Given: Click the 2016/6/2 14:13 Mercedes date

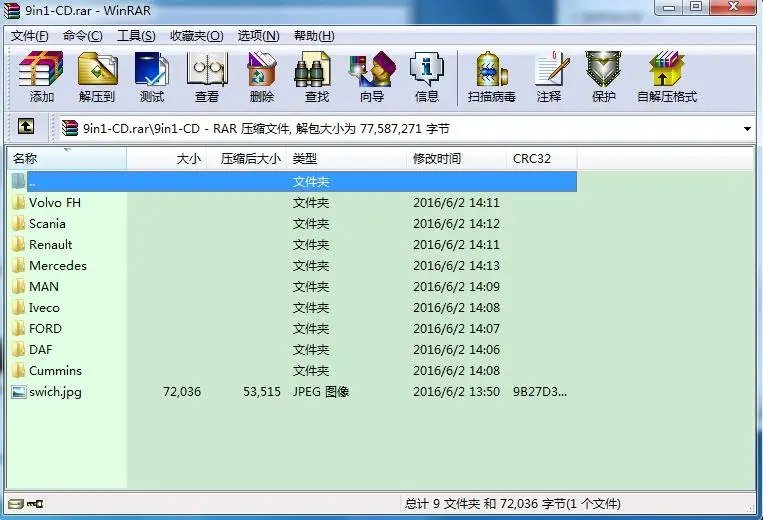Looking at the screenshot, I should coord(456,266).
